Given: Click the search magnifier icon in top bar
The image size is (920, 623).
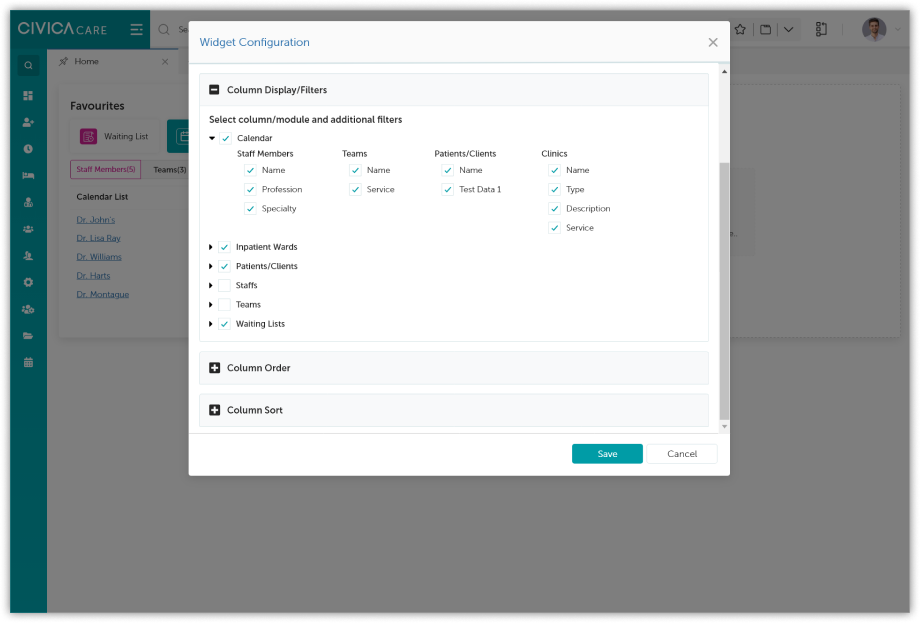Looking at the screenshot, I should point(164,29).
